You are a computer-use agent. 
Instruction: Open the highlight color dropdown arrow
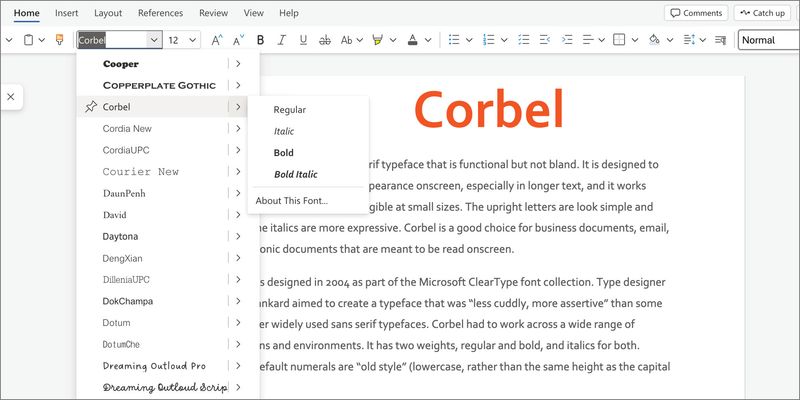pyautogui.click(x=393, y=40)
